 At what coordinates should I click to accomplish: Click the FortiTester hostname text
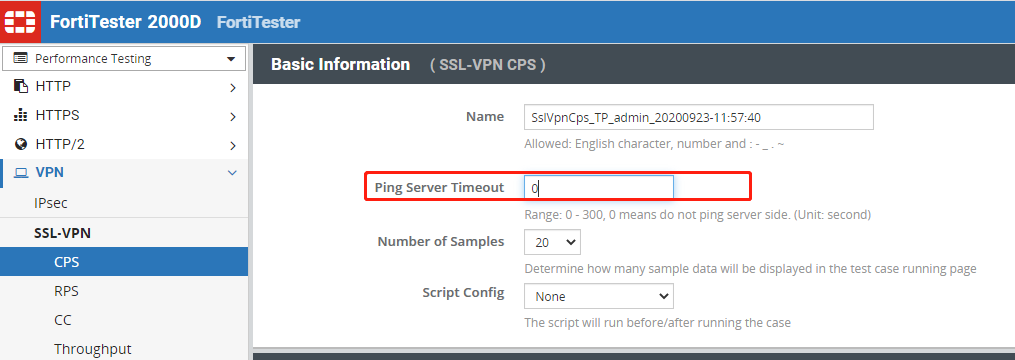258,22
